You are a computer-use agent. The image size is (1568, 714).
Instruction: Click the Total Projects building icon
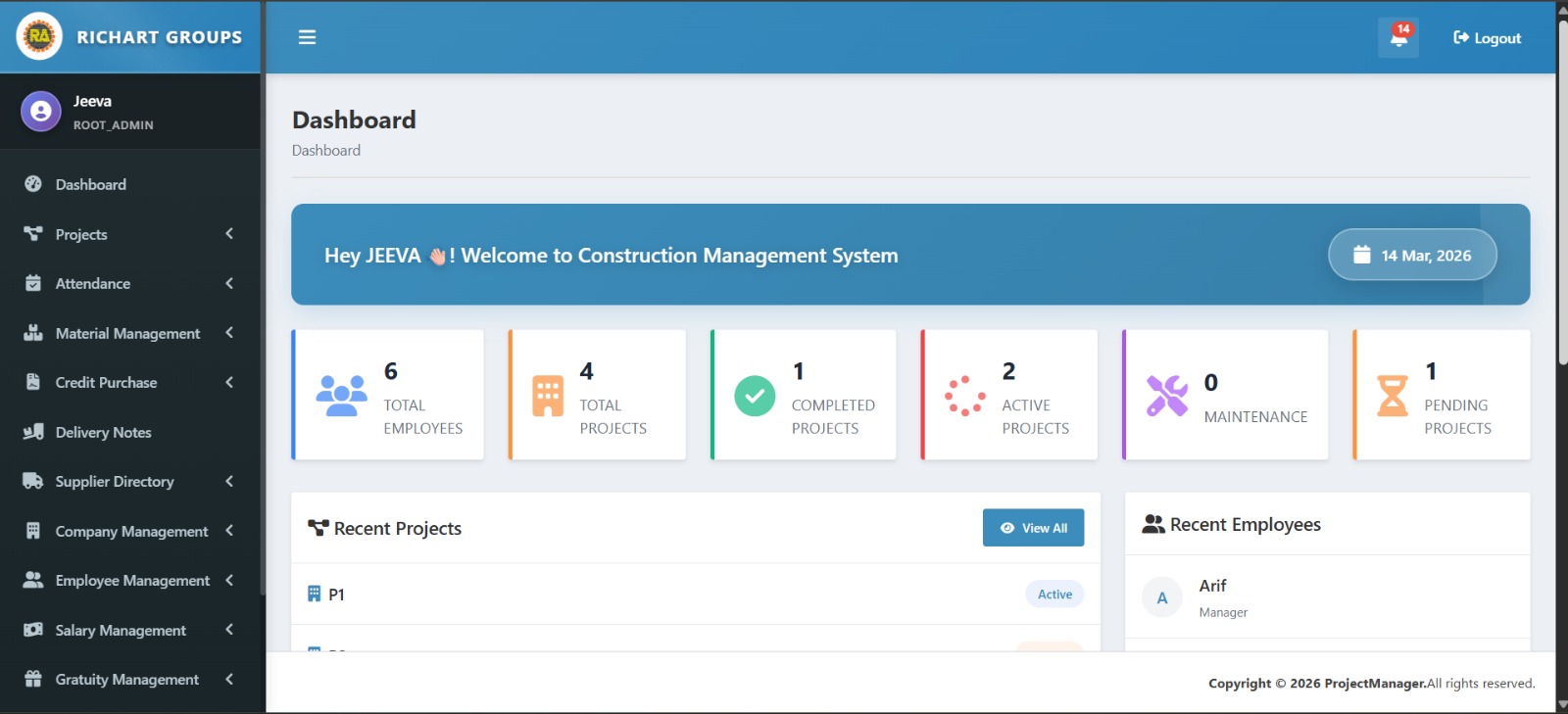tap(548, 396)
